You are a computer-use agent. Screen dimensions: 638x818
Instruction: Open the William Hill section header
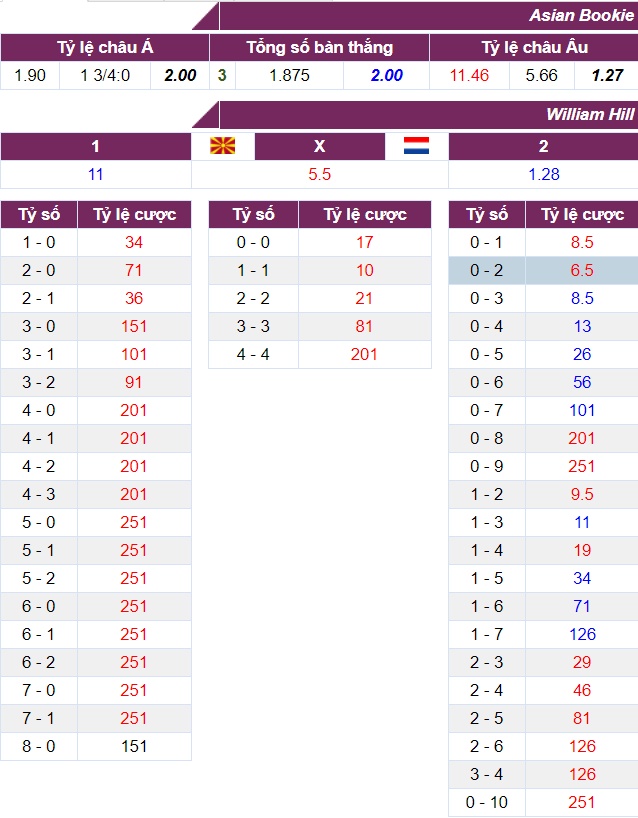click(x=583, y=116)
